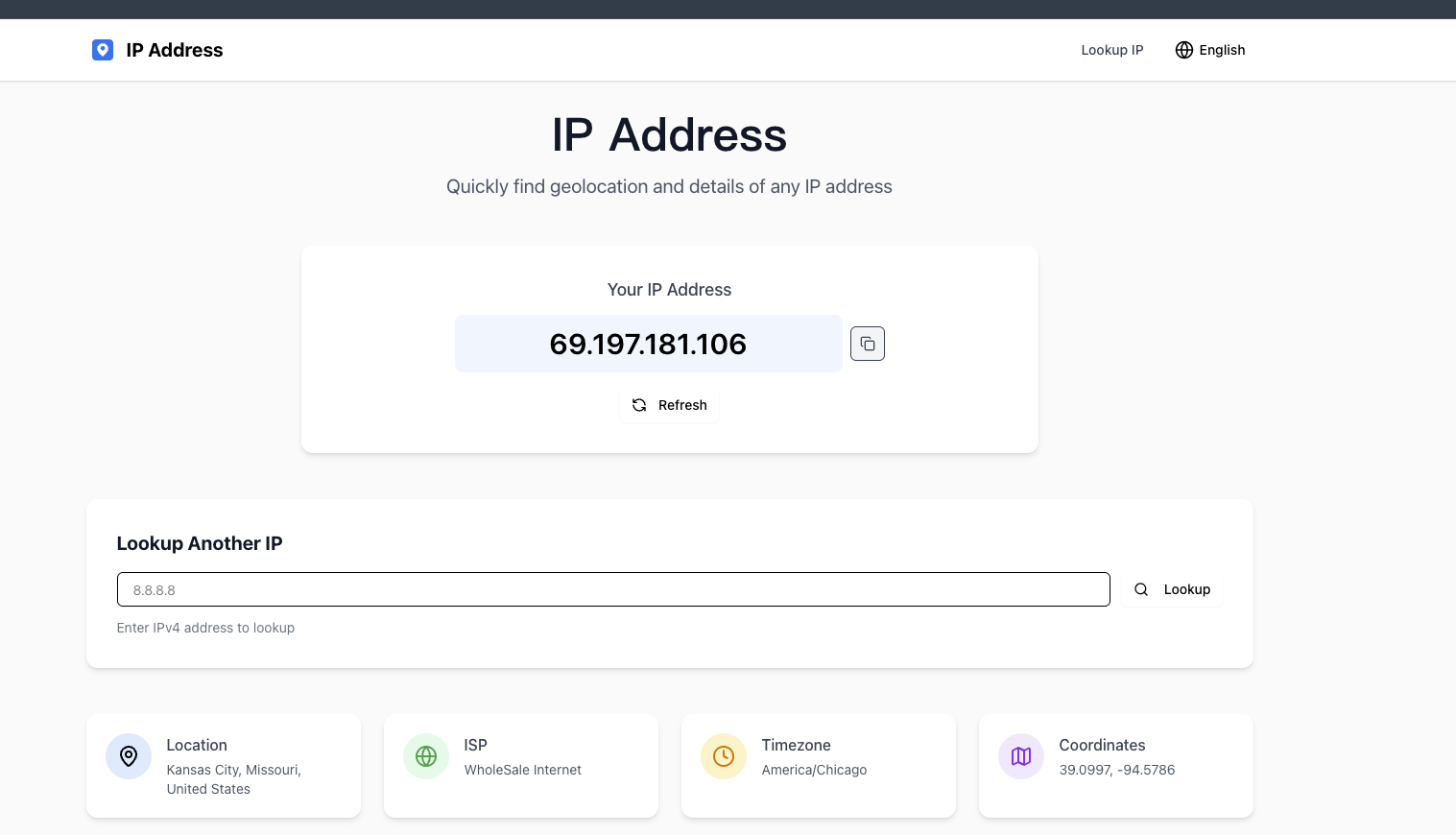Viewport: 1456px width, 835px height.
Task: Click the ISP card showing WholeSale Internet
Action: coord(520,766)
